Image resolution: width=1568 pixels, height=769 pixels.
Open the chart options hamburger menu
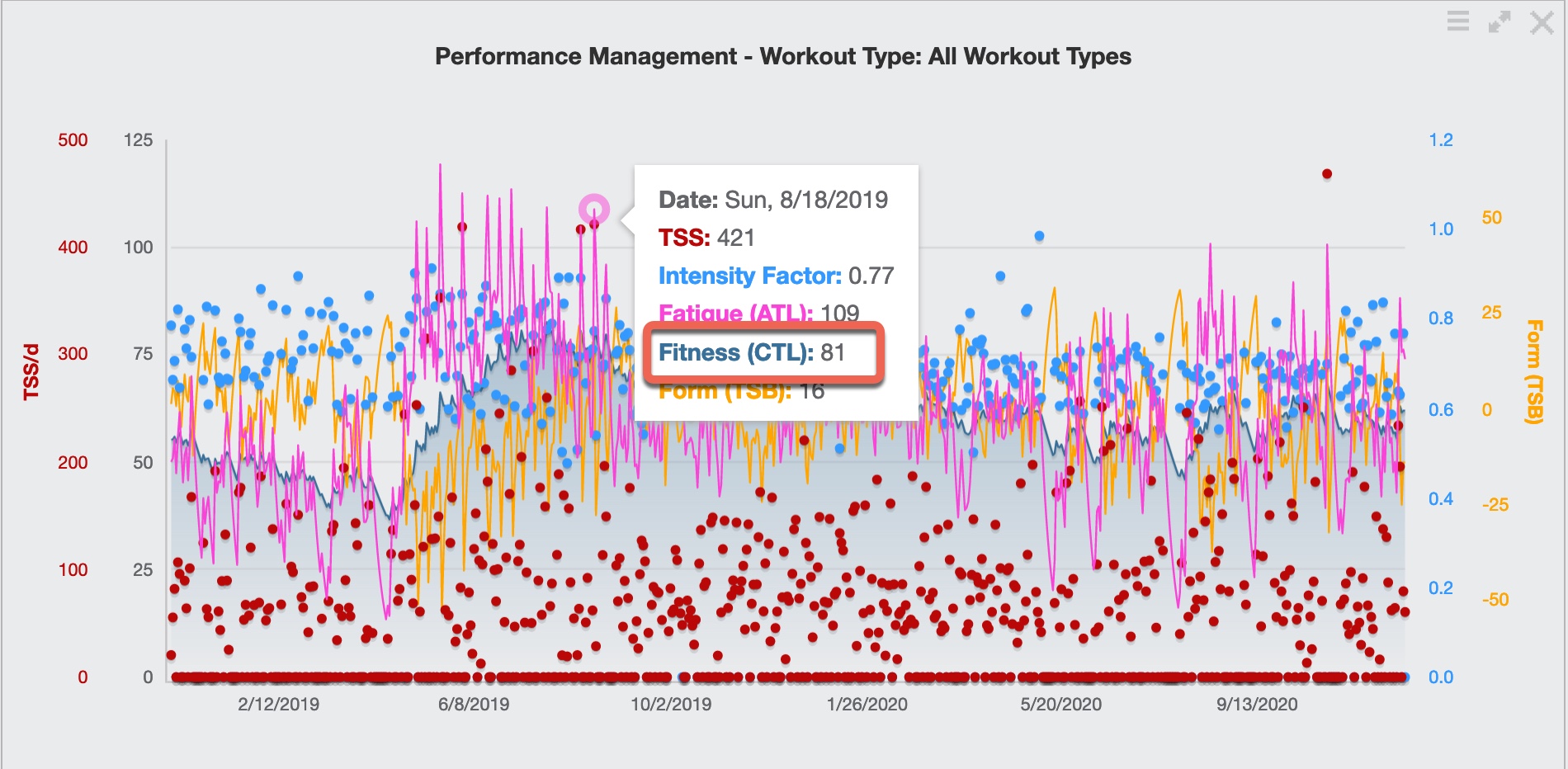(1457, 22)
